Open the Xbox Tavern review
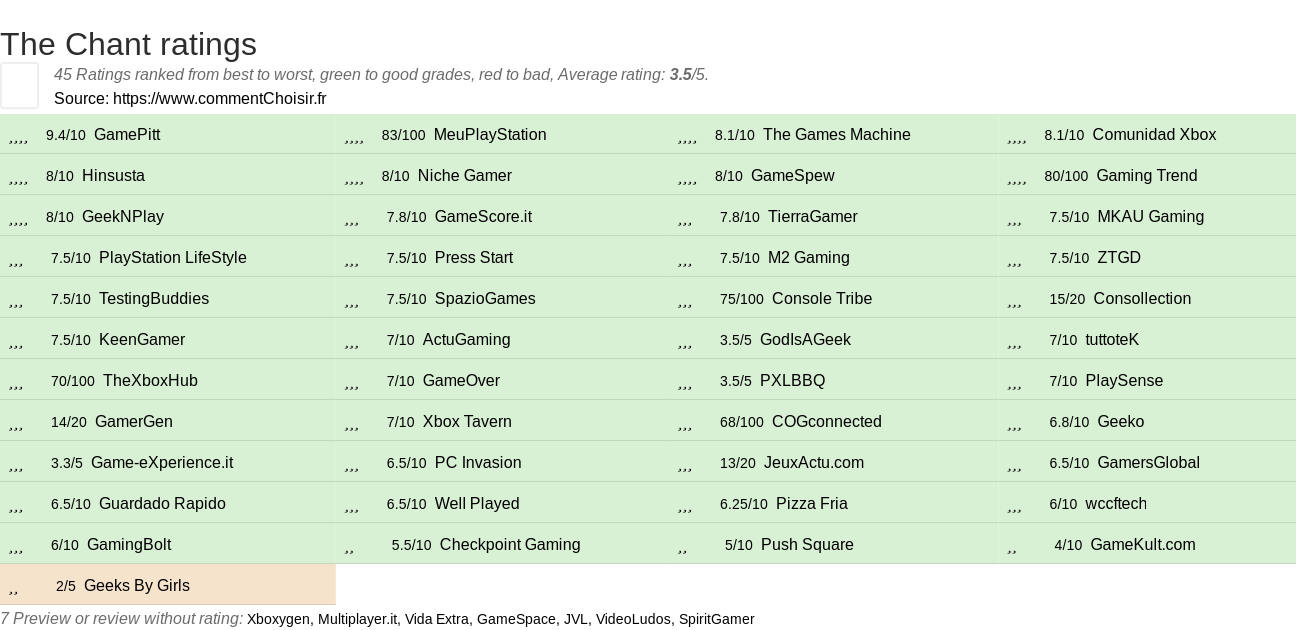 pyautogui.click(x=503, y=421)
